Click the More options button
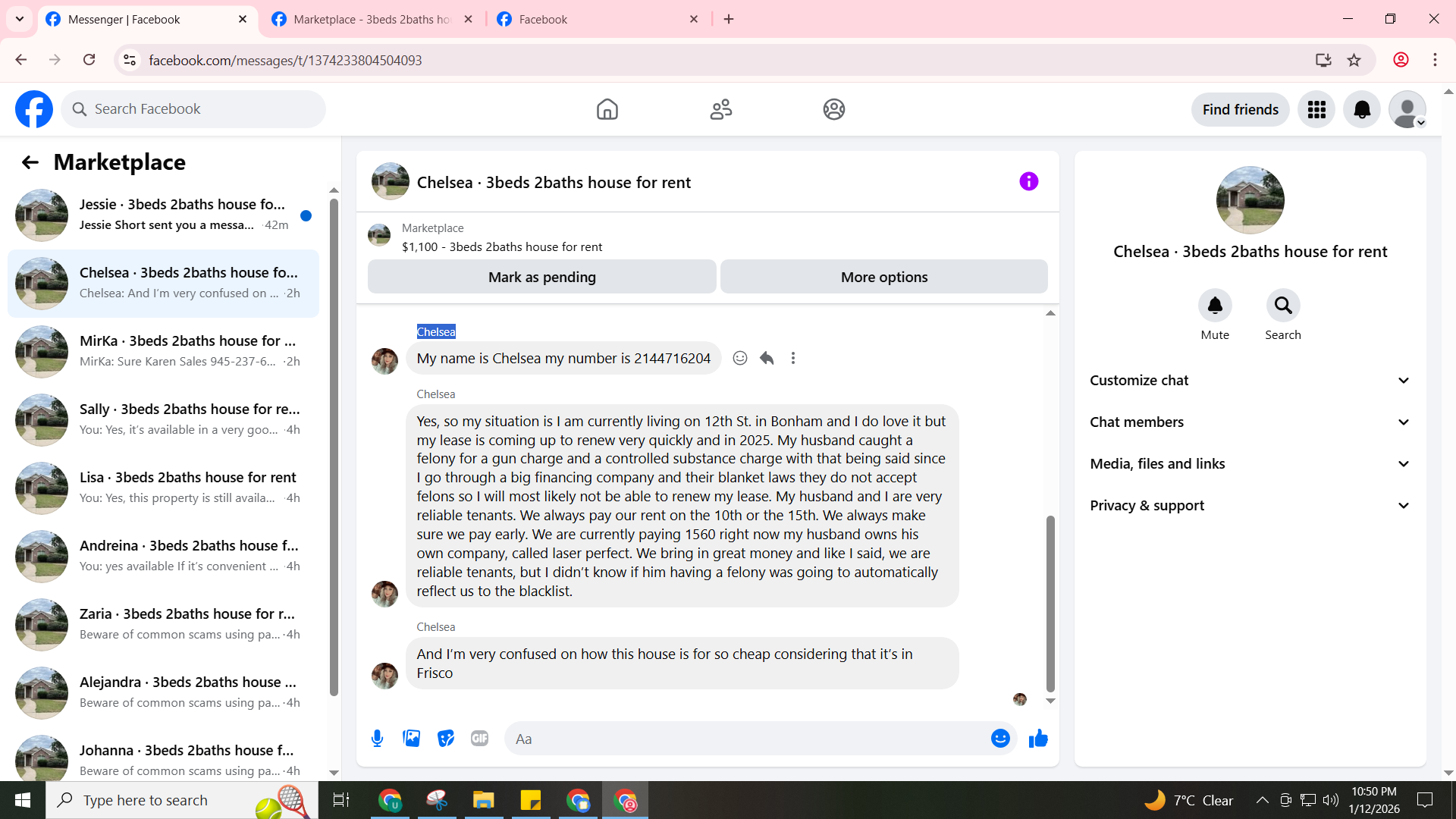Viewport: 1456px width, 819px height. (x=883, y=278)
